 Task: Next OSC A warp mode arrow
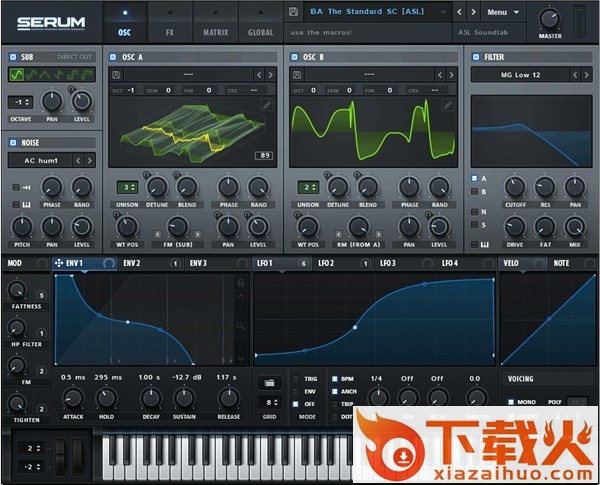pos(198,234)
